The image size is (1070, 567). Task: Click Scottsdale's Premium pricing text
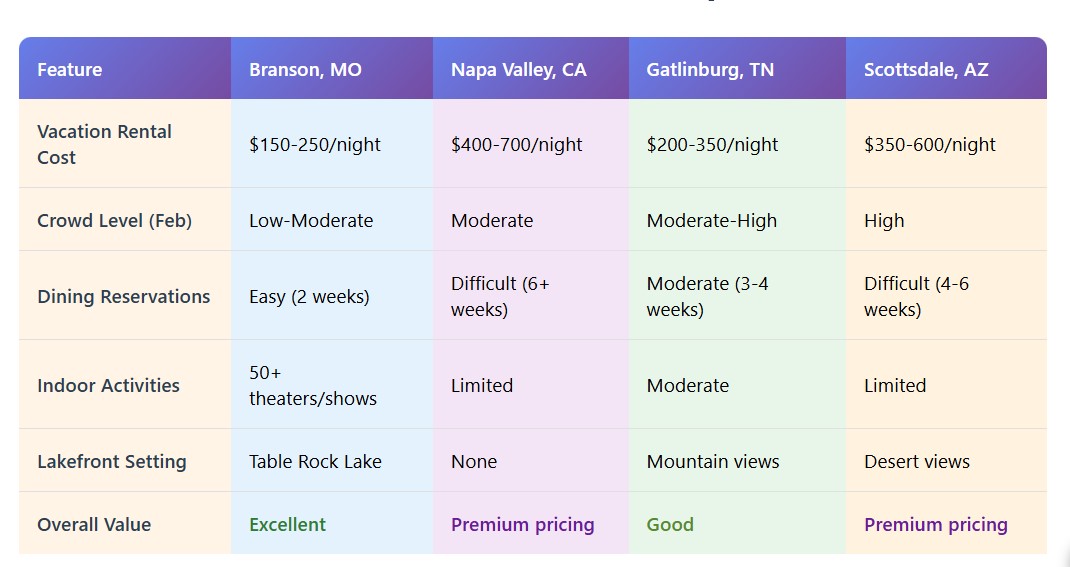pos(935,524)
